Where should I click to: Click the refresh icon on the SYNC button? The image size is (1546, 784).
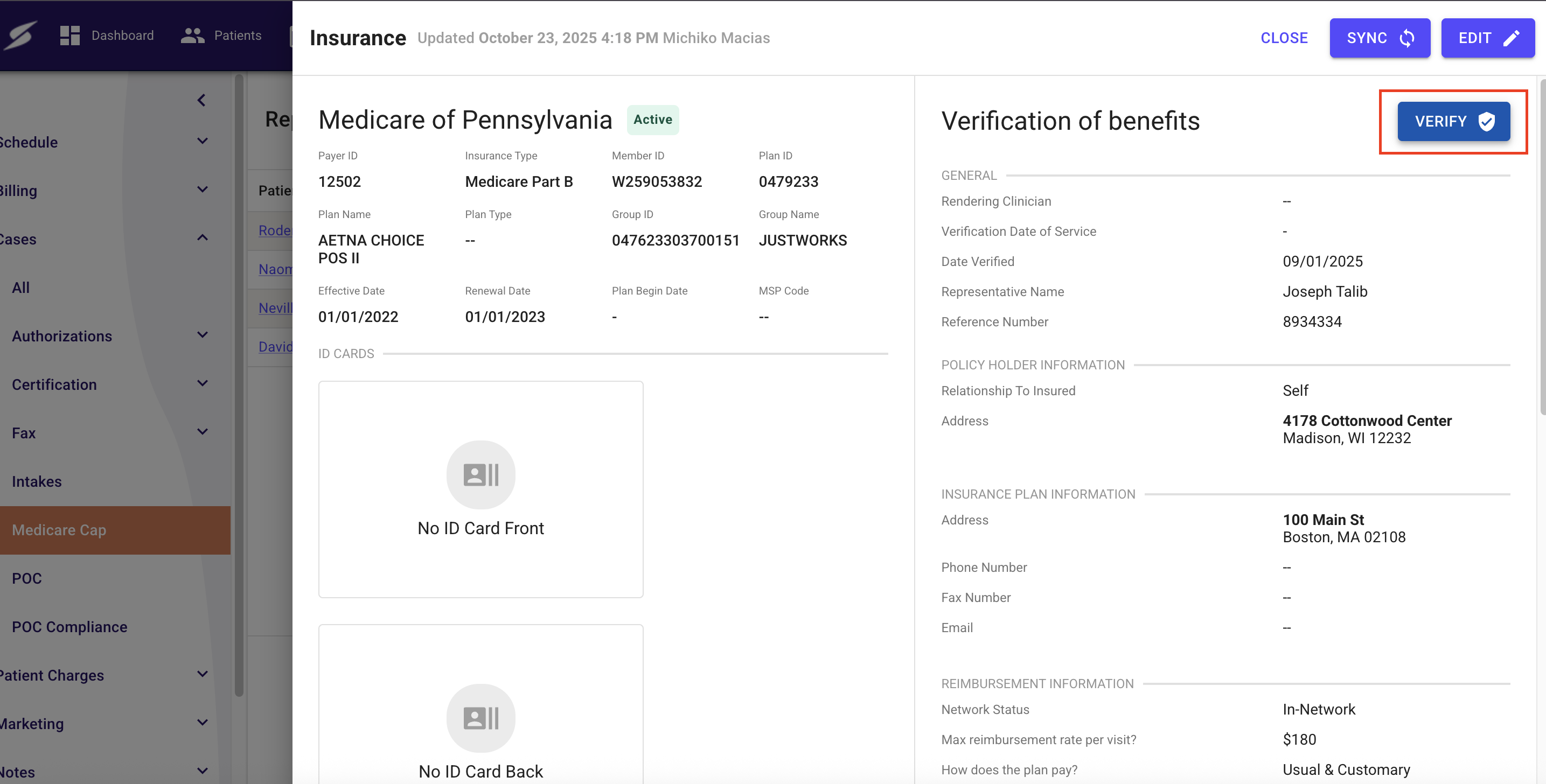1409,38
